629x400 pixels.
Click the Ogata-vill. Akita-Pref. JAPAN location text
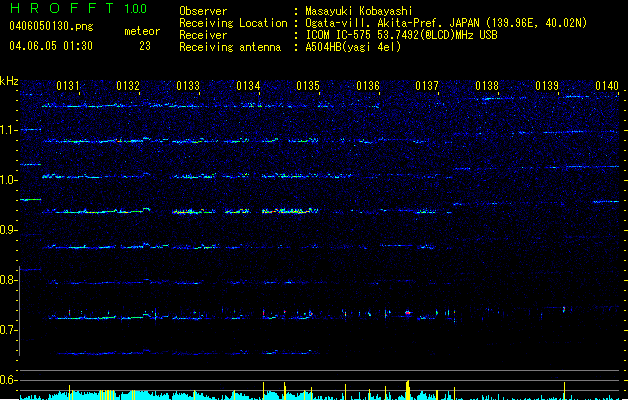446,23
